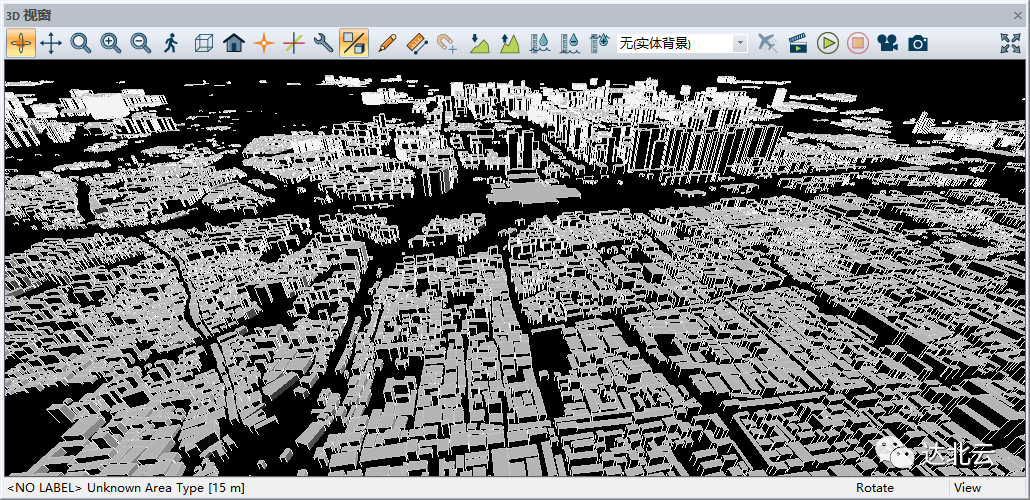Select the plain magnifier zoom tool

click(x=81, y=43)
